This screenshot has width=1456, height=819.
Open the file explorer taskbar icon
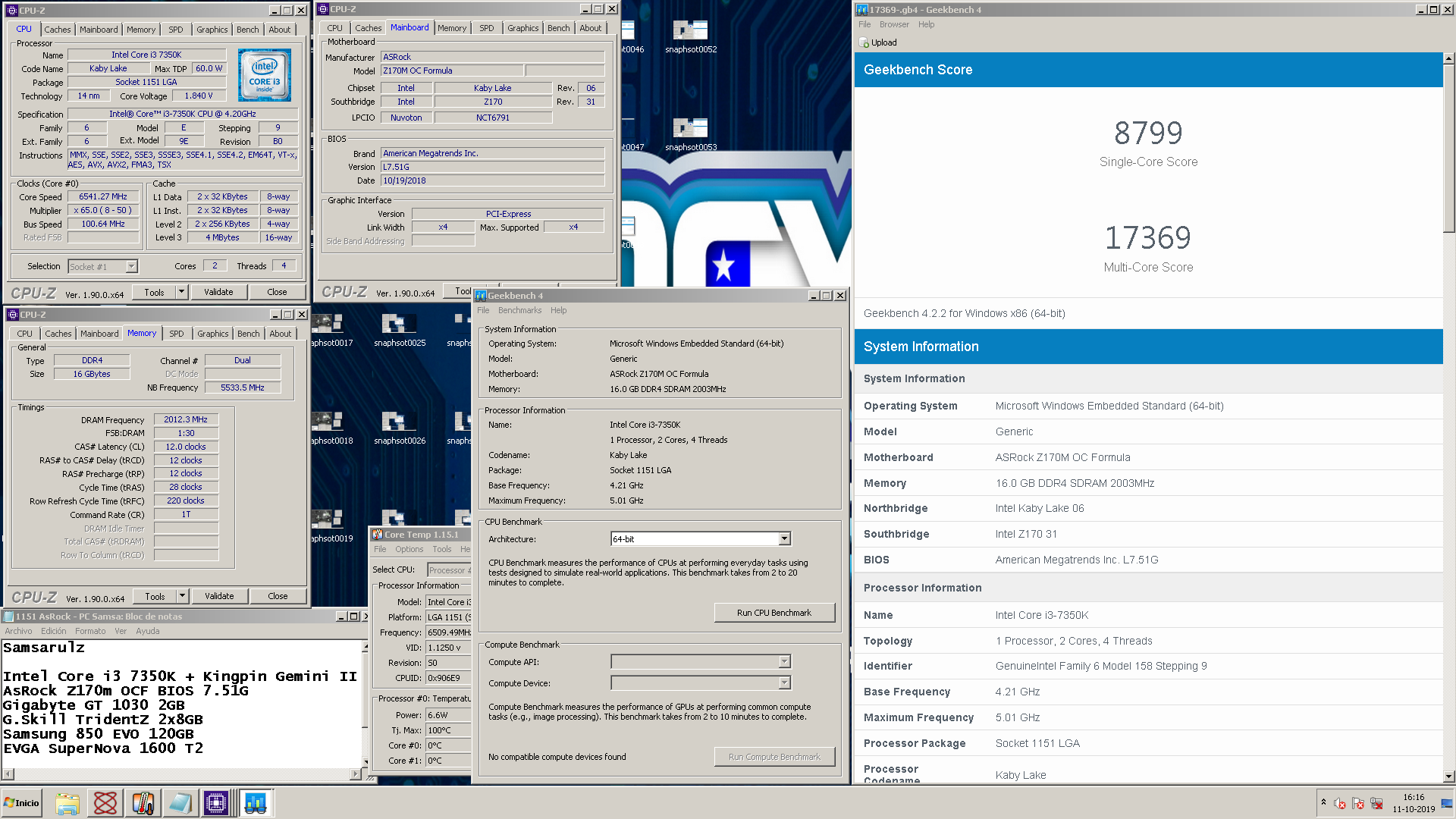coord(67,802)
